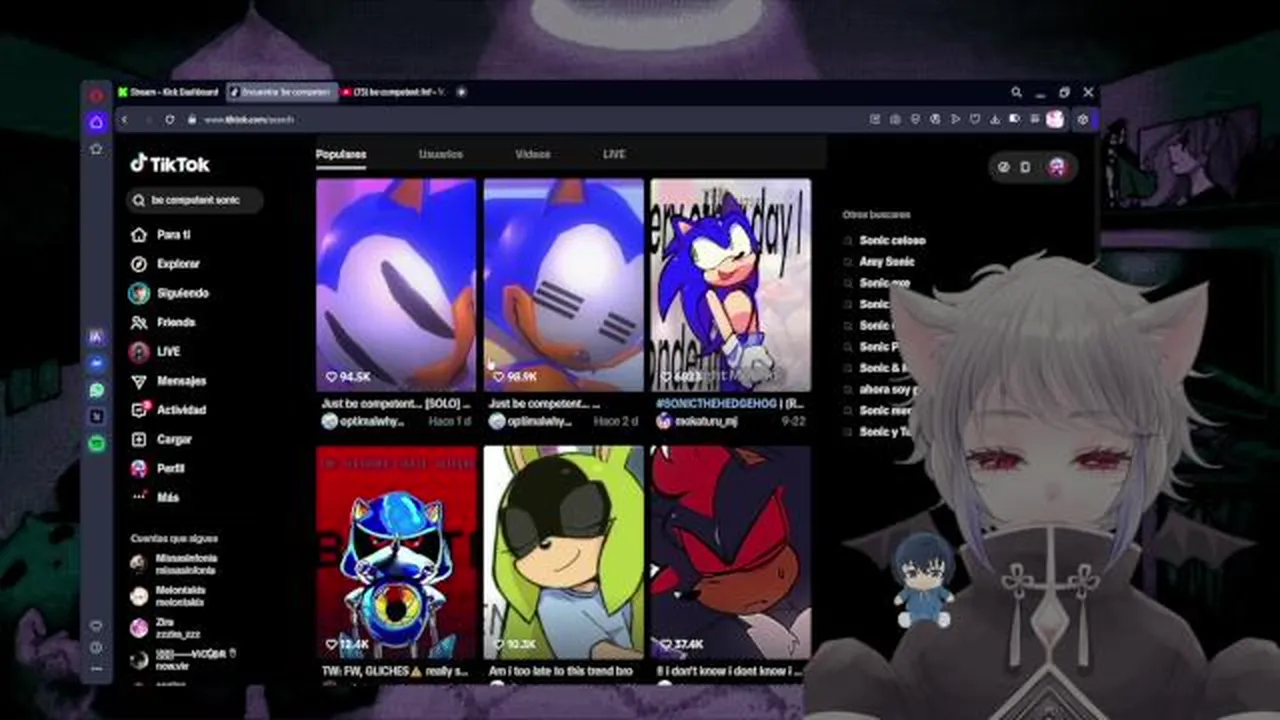This screenshot has height=720, width=1280.
Task: Click the Opera sidebar home icon
Action: click(x=96, y=122)
